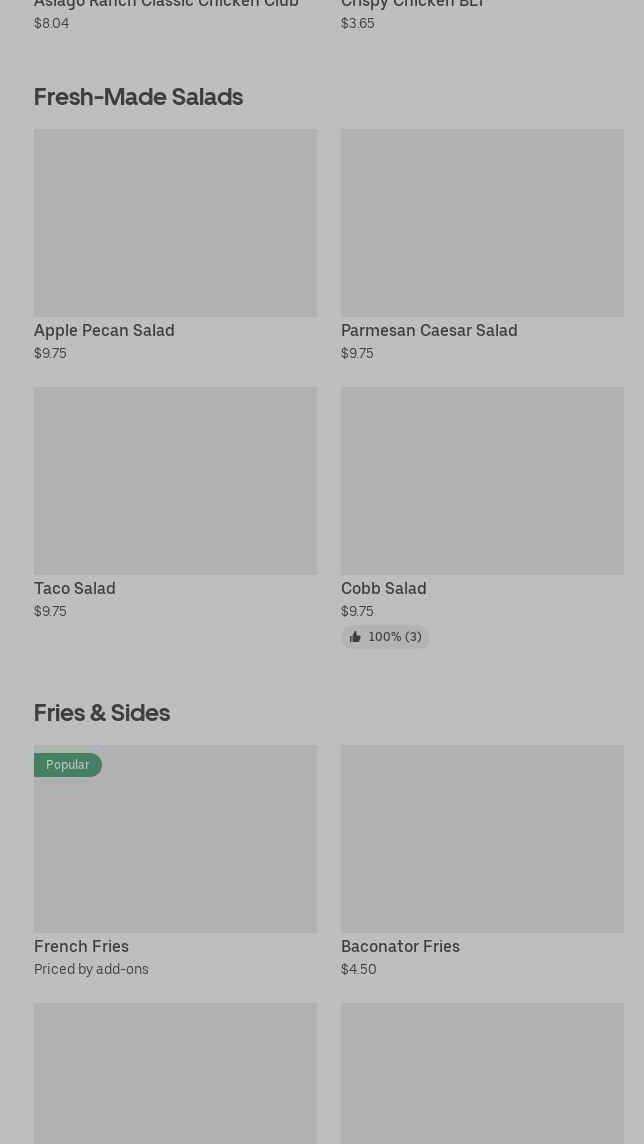The image size is (644, 1144).
Task: Click the thumbs-up icon under Cobb Salad
Action: coord(355,637)
